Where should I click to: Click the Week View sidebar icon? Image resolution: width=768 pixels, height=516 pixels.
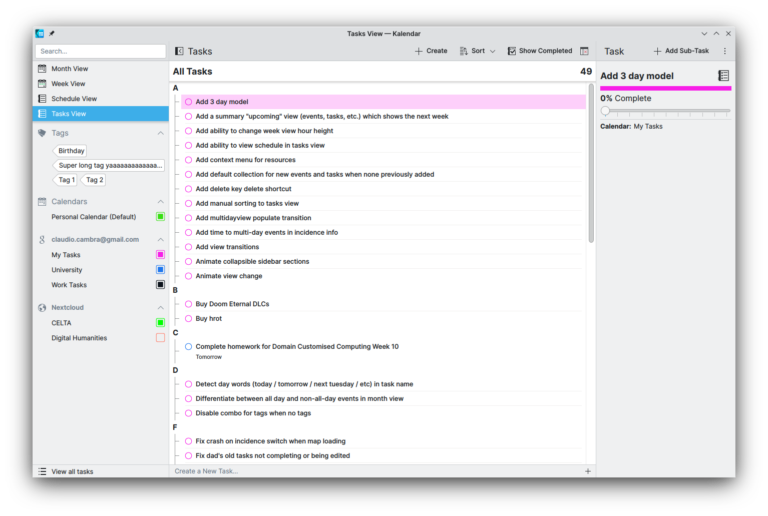[42, 84]
